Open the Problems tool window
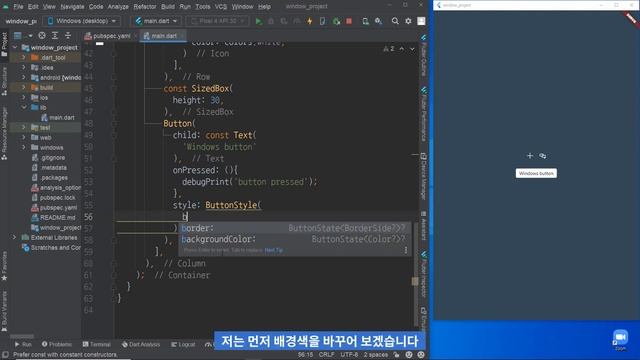The height and width of the screenshot is (360, 640). pyautogui.click(x=57, y=344)
